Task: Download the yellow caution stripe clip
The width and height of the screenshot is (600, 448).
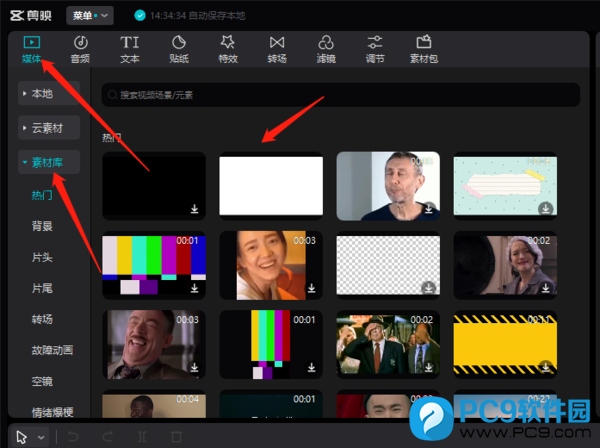Action: coord(546,367)
